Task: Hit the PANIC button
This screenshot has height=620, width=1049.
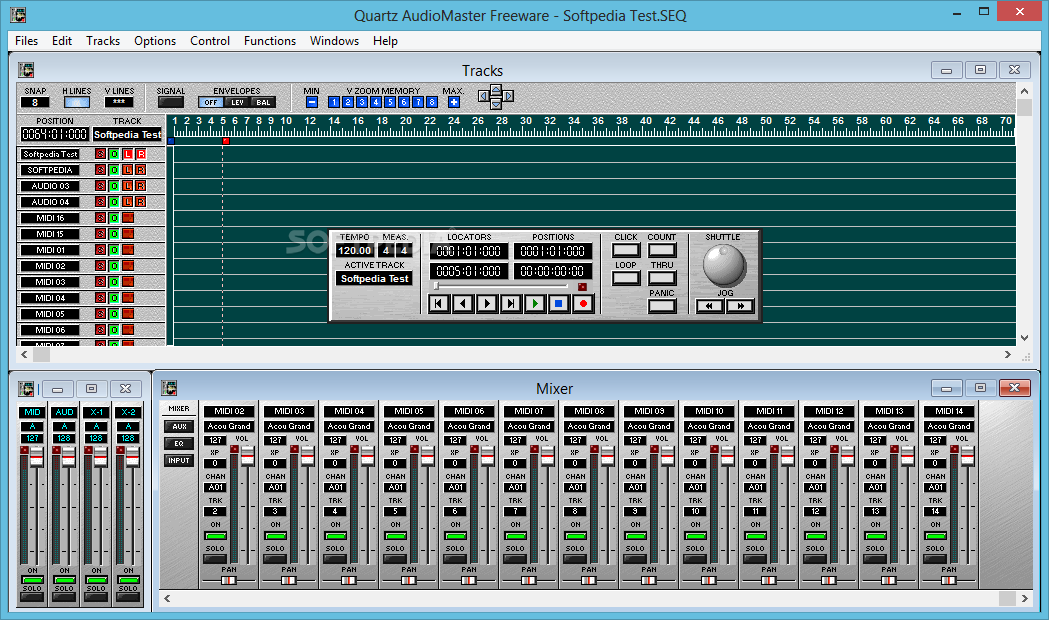Action: 662,306
